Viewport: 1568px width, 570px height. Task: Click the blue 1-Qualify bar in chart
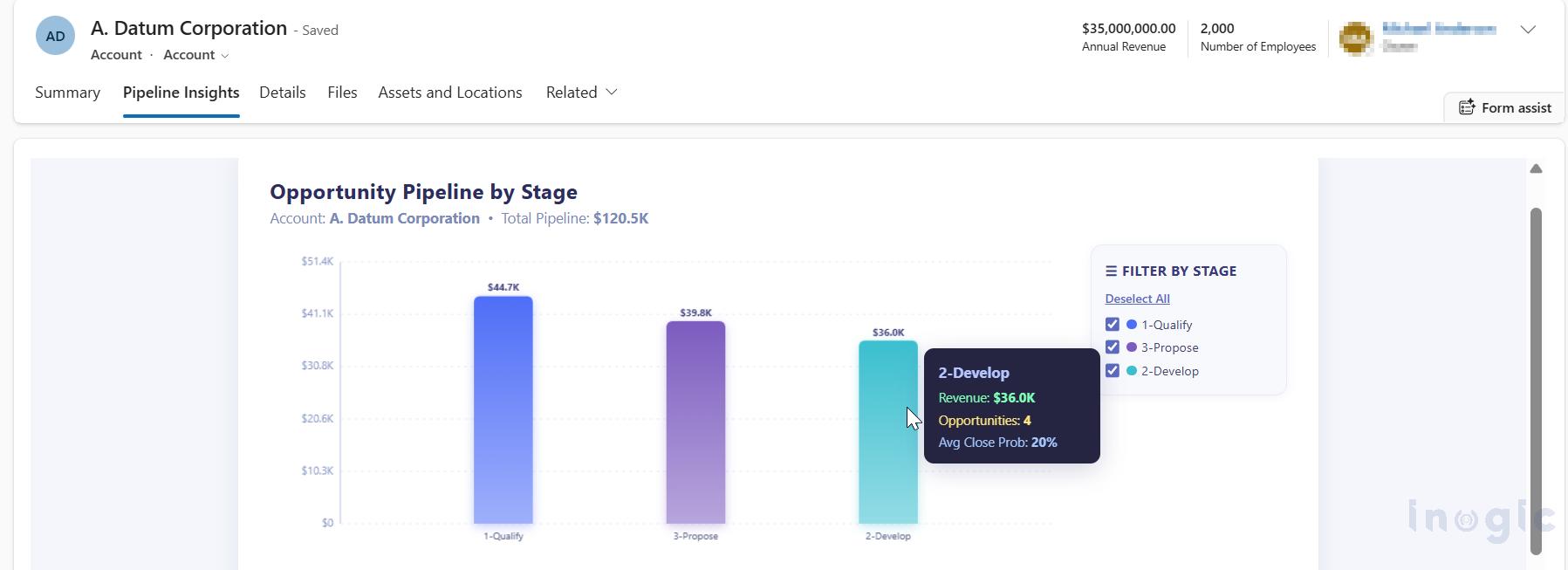point(503,409)
